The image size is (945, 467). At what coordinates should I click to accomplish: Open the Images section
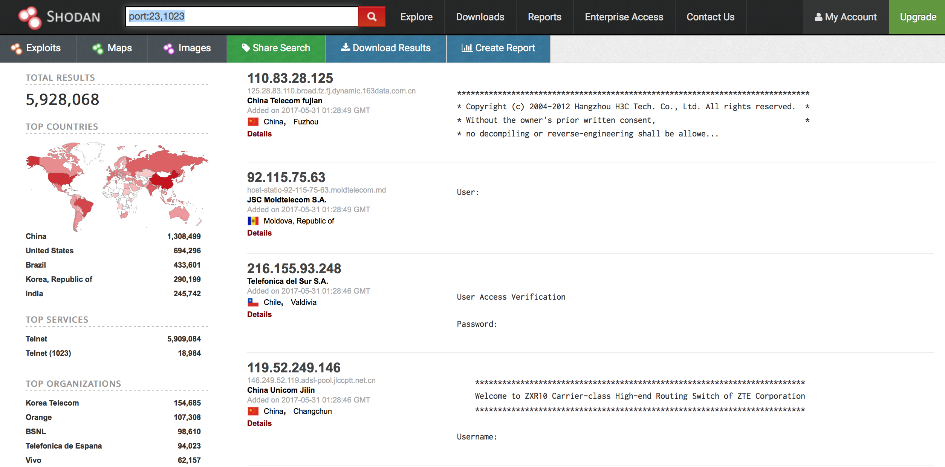[x=187, y=48]
